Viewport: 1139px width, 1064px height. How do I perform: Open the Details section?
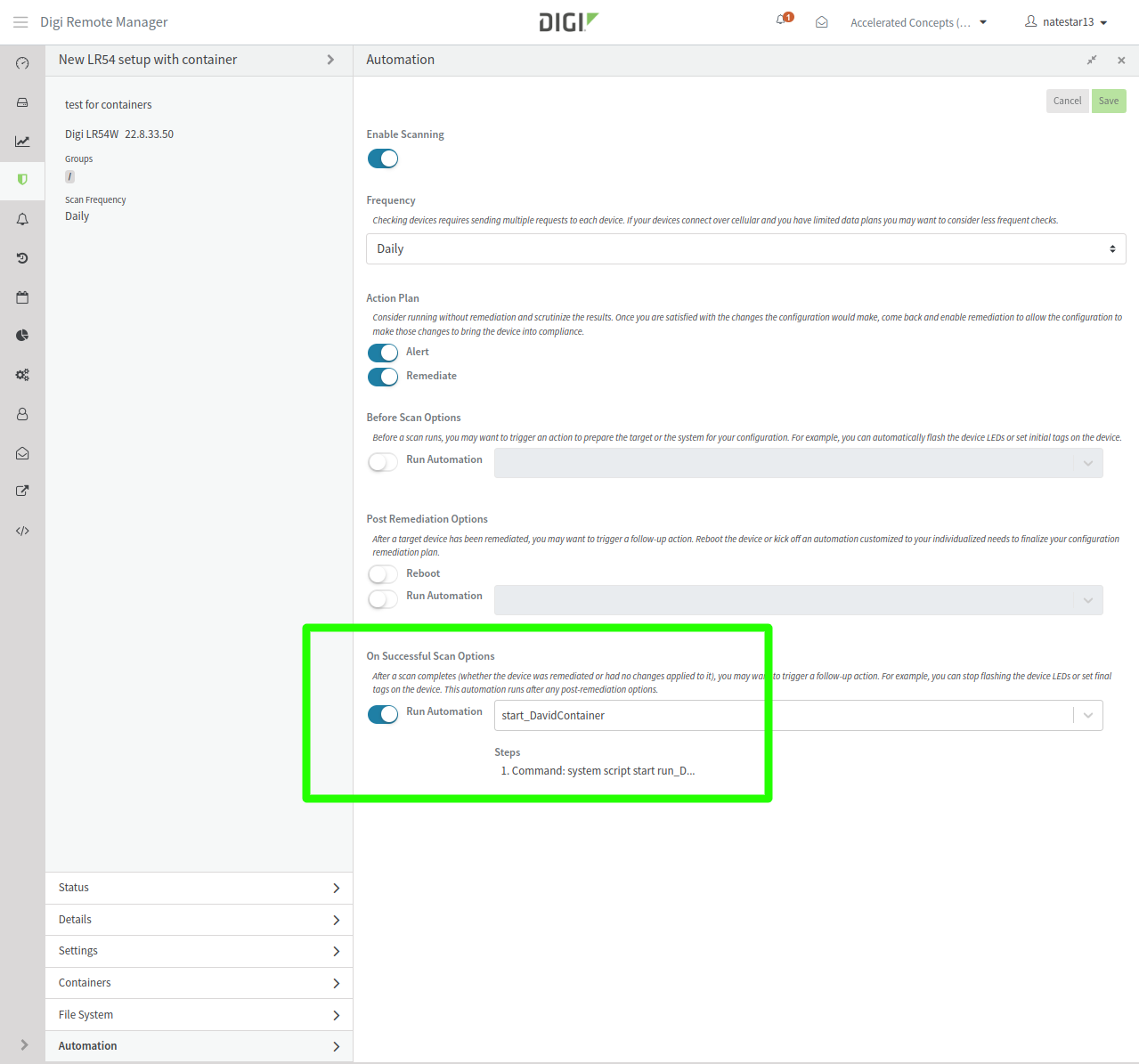(x=199, y=920)
